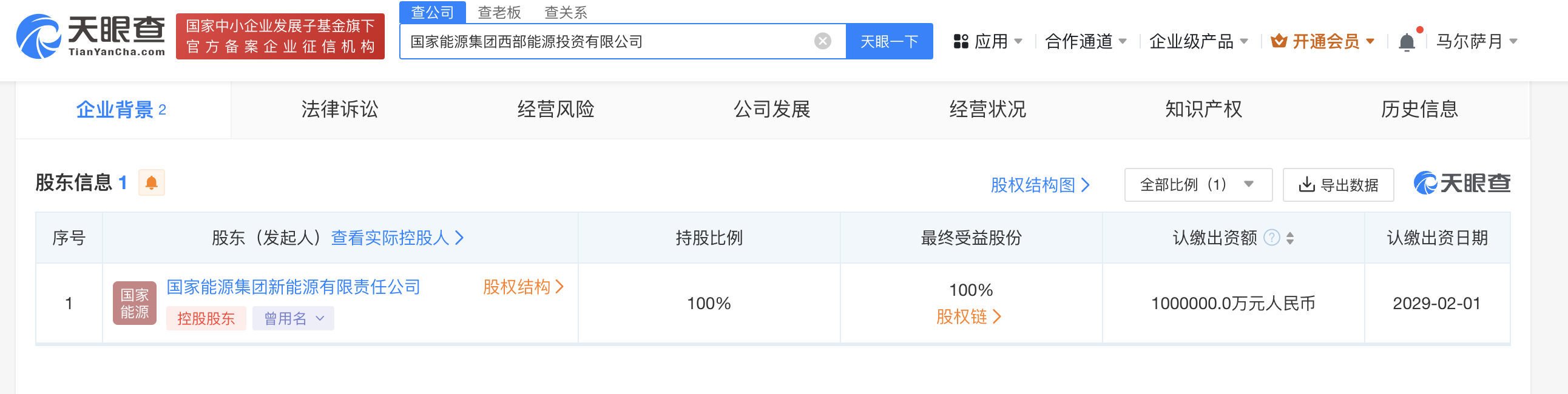The height and width of the screenshot is (394, 1568).
Task: Clear the search box text
Action: tap(822, 41)
